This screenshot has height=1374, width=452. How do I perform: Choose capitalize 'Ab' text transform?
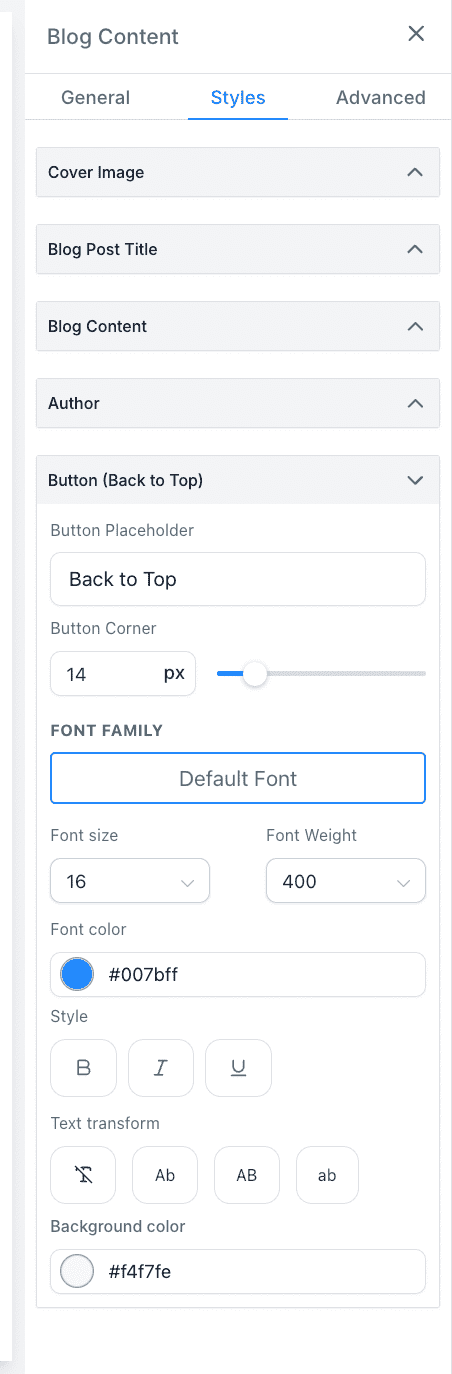(165, 1175)
